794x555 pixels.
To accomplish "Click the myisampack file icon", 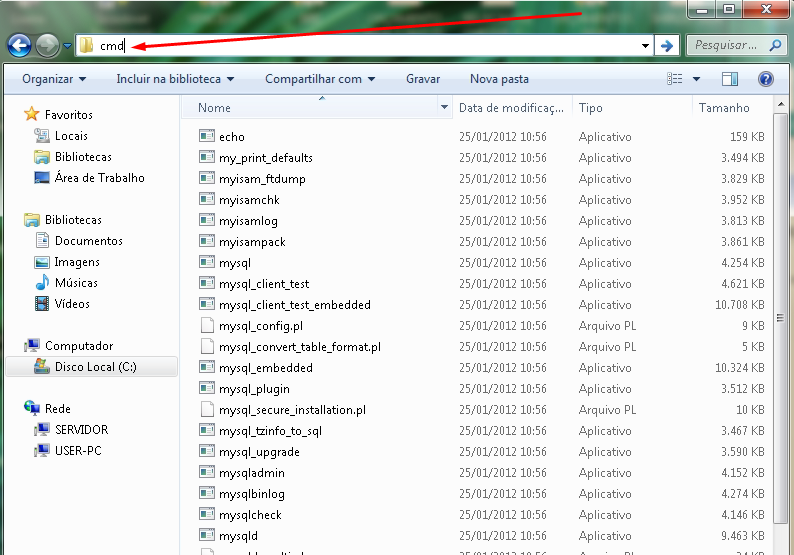I will click(x=207, y=241).
